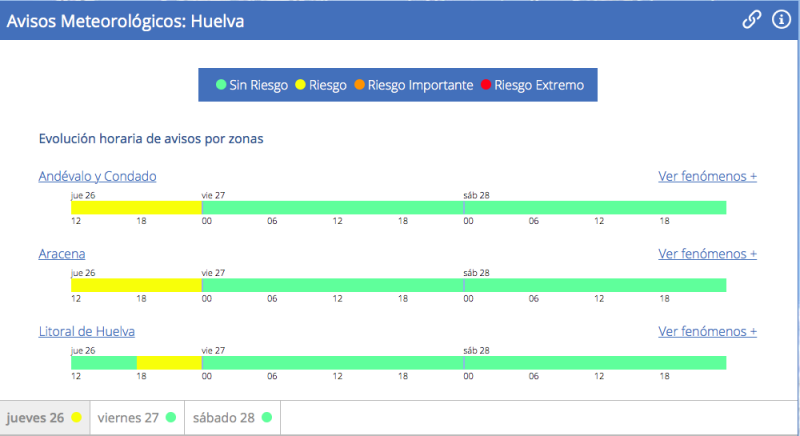800x436 pixels.
Task: Click the initial green segment on Litoral de Huelva bar
Action: coord(104,363)
